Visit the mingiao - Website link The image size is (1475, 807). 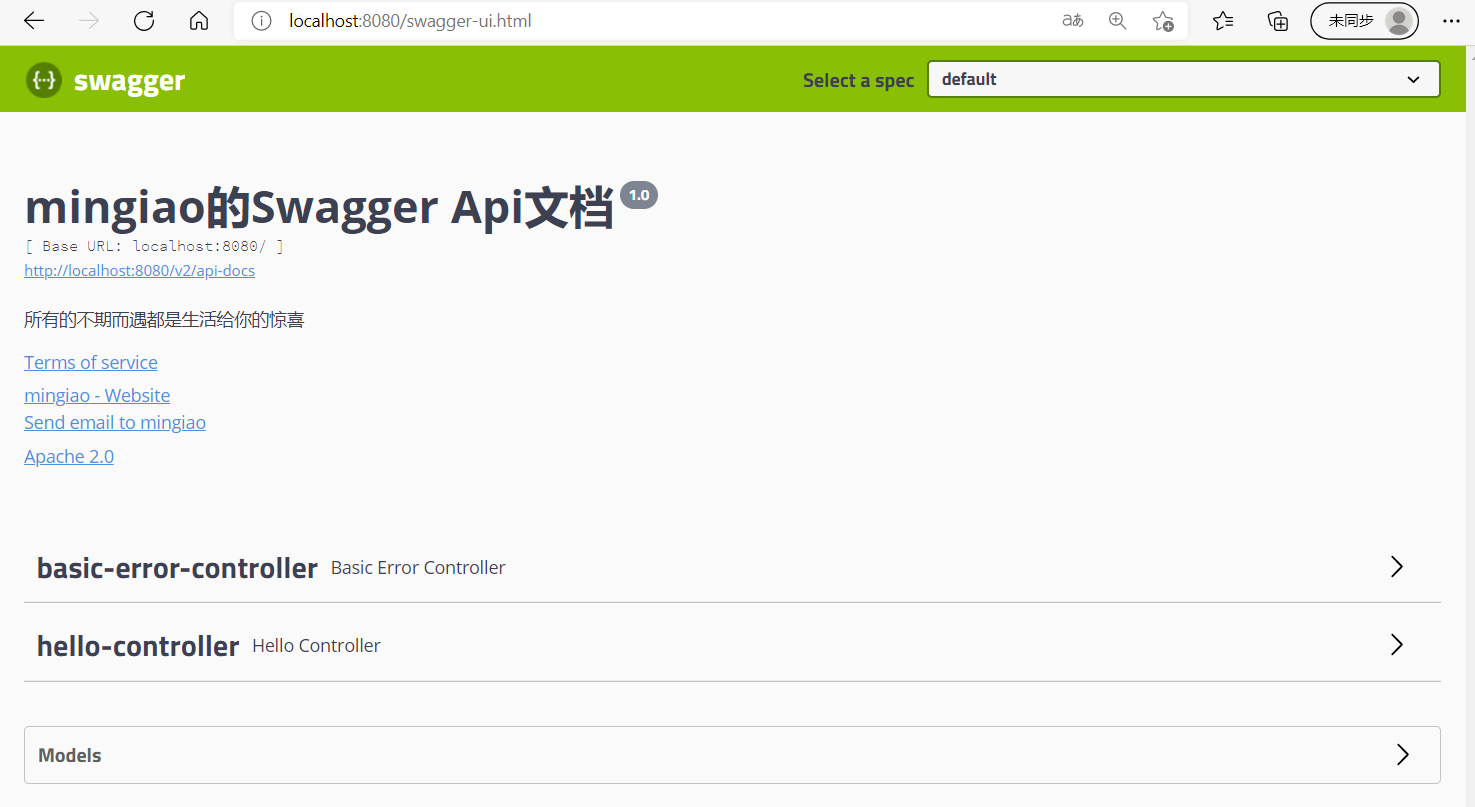[x=97, y=395]
